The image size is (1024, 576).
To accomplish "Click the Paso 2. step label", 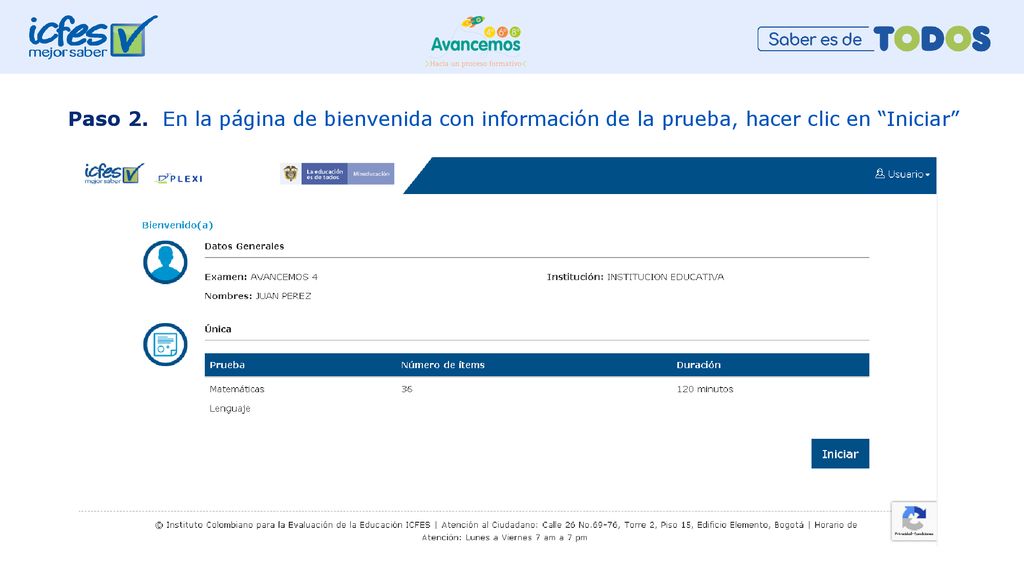I will (x=108, y=119).
